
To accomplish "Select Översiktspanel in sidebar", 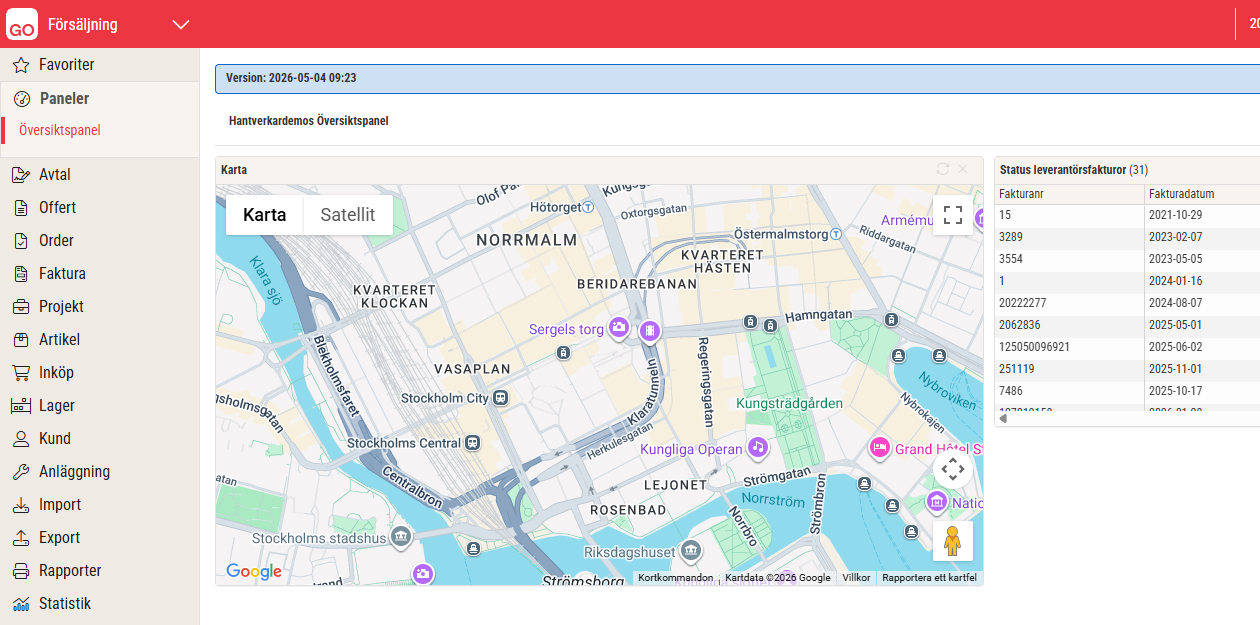I will coord(60,130).
